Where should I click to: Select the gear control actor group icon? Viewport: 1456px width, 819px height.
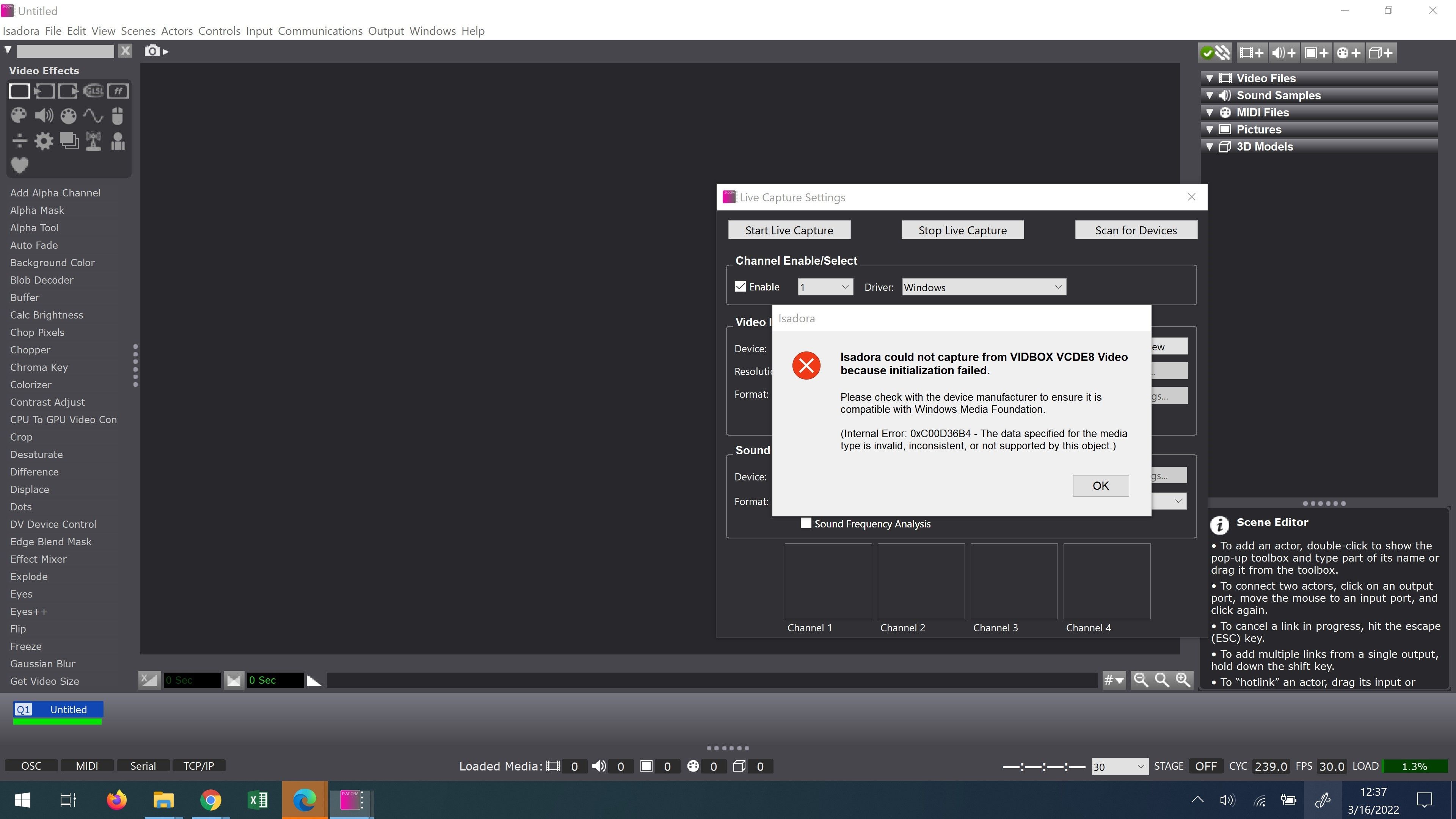coord(44,141)
